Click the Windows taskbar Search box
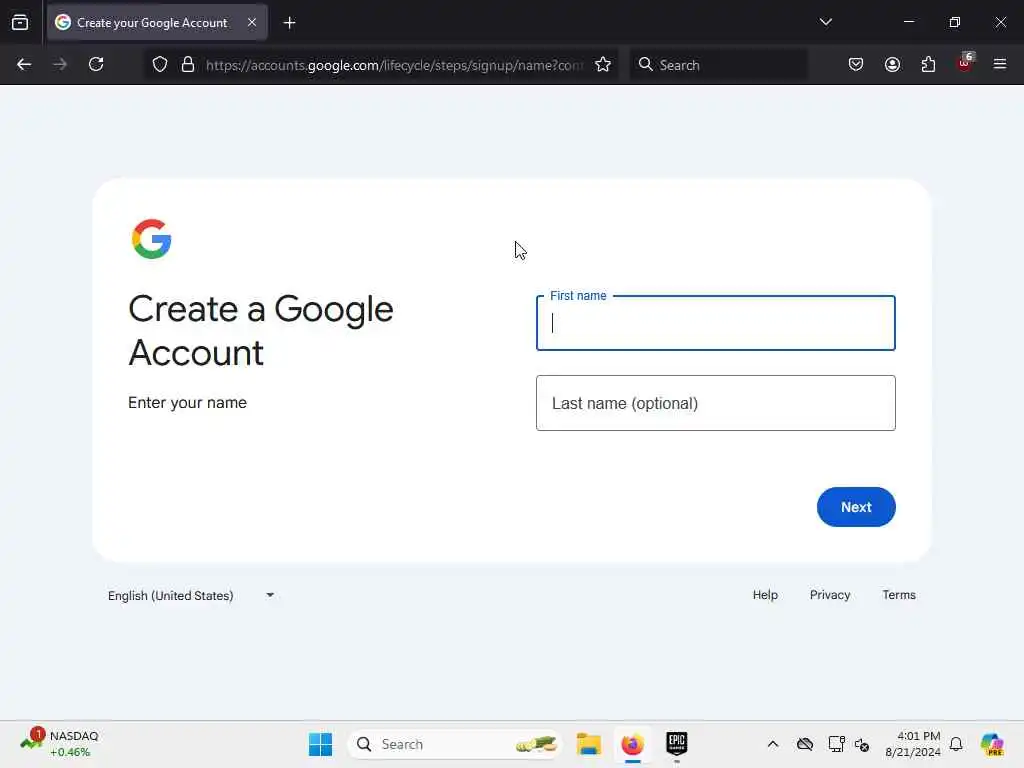The image size is (1024, 768). point(455,744)
